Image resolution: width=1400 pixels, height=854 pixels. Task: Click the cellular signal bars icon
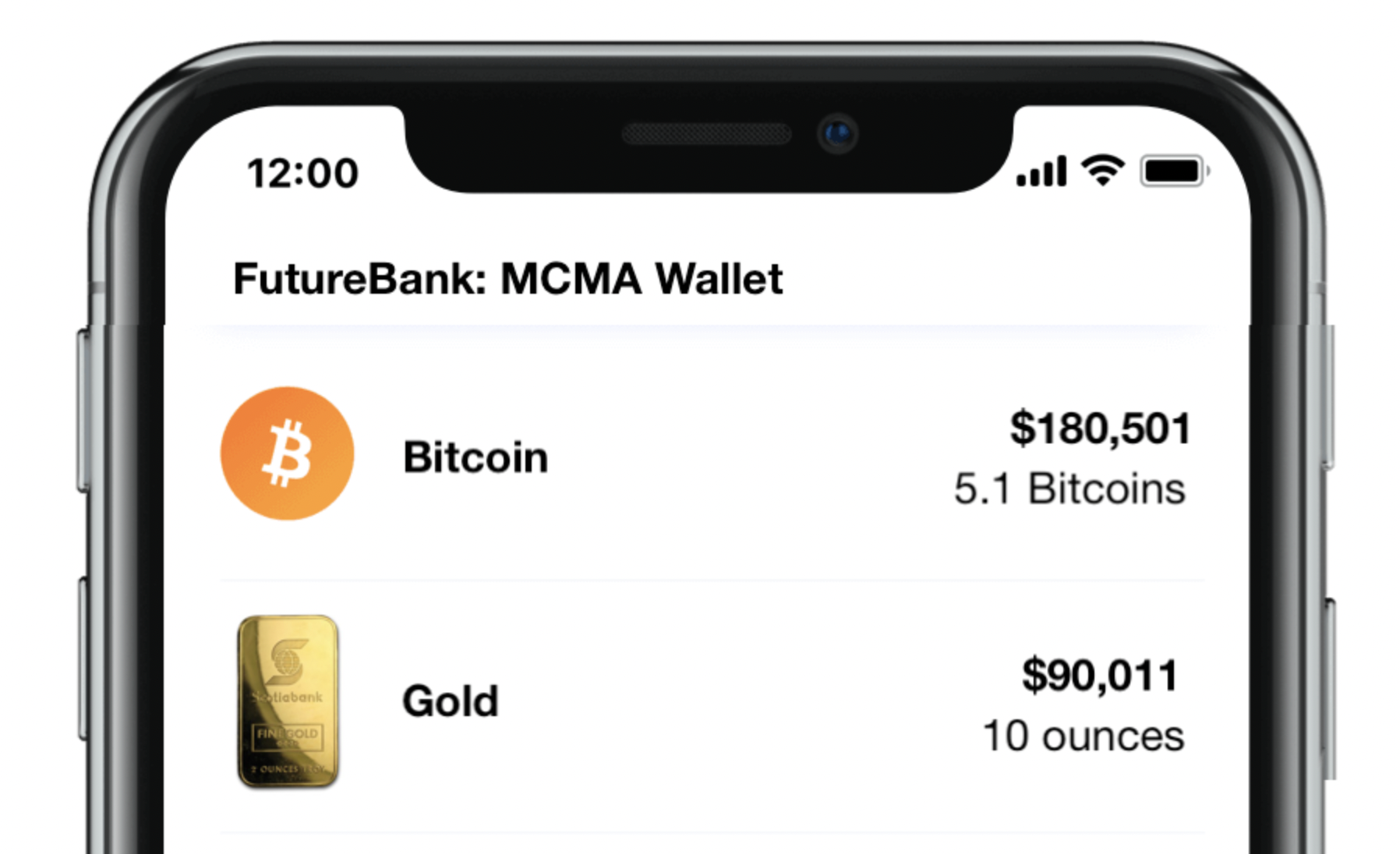1041,171
